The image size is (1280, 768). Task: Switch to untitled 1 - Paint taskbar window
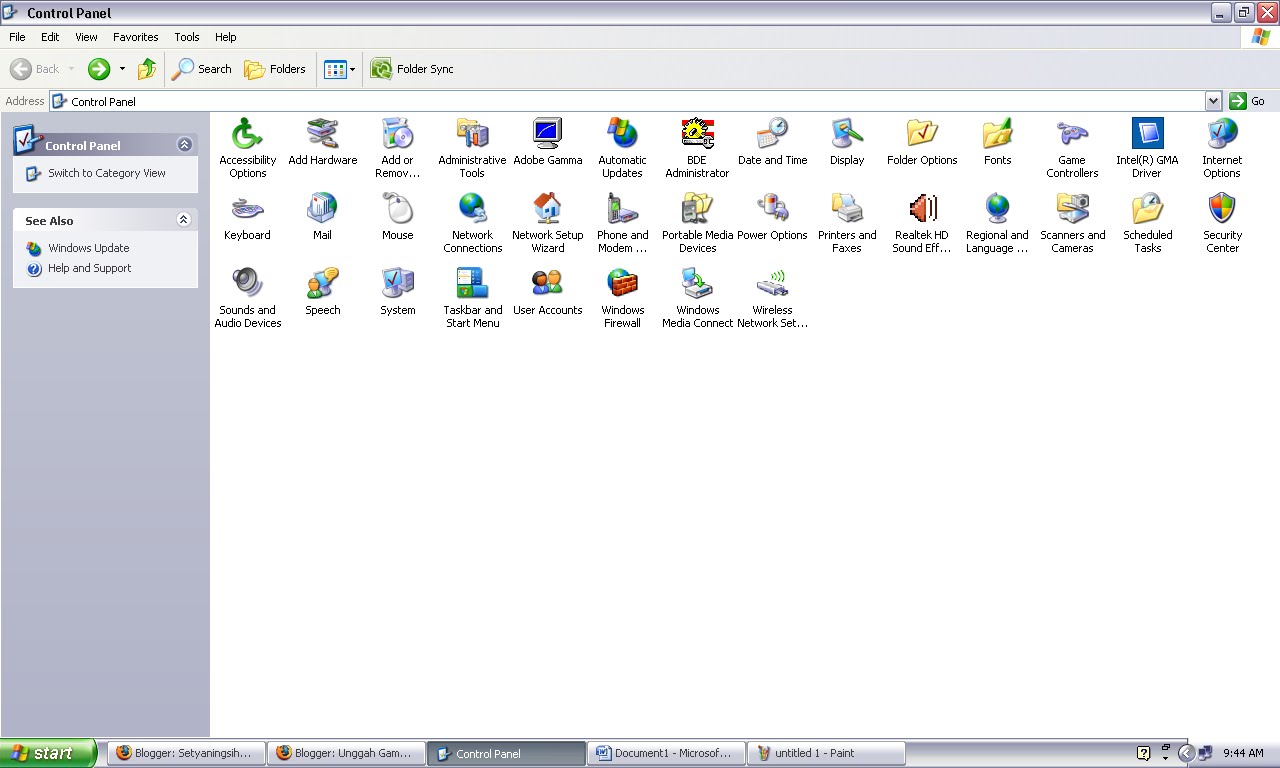[826, 753]
